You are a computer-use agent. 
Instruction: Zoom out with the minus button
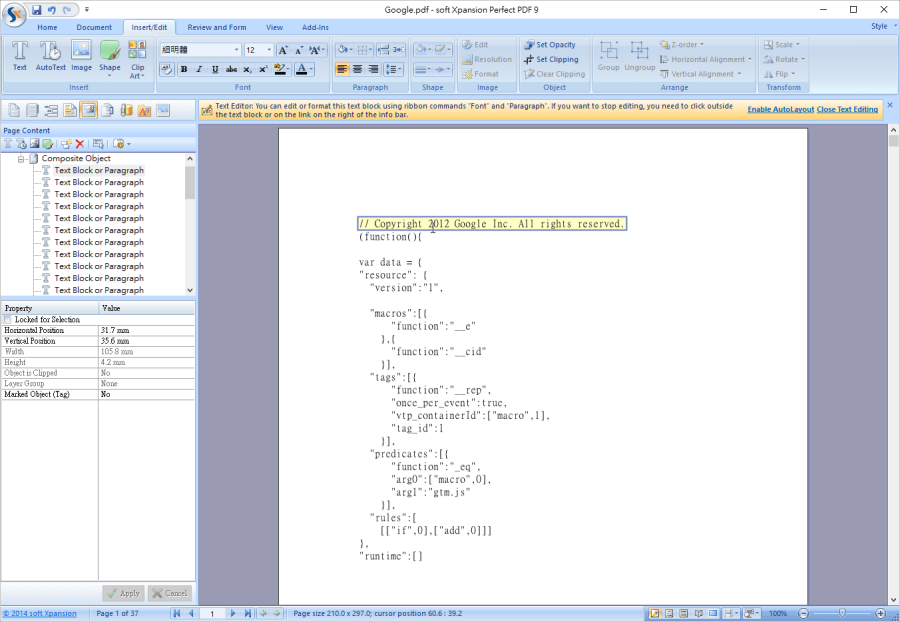click(804, 613)
